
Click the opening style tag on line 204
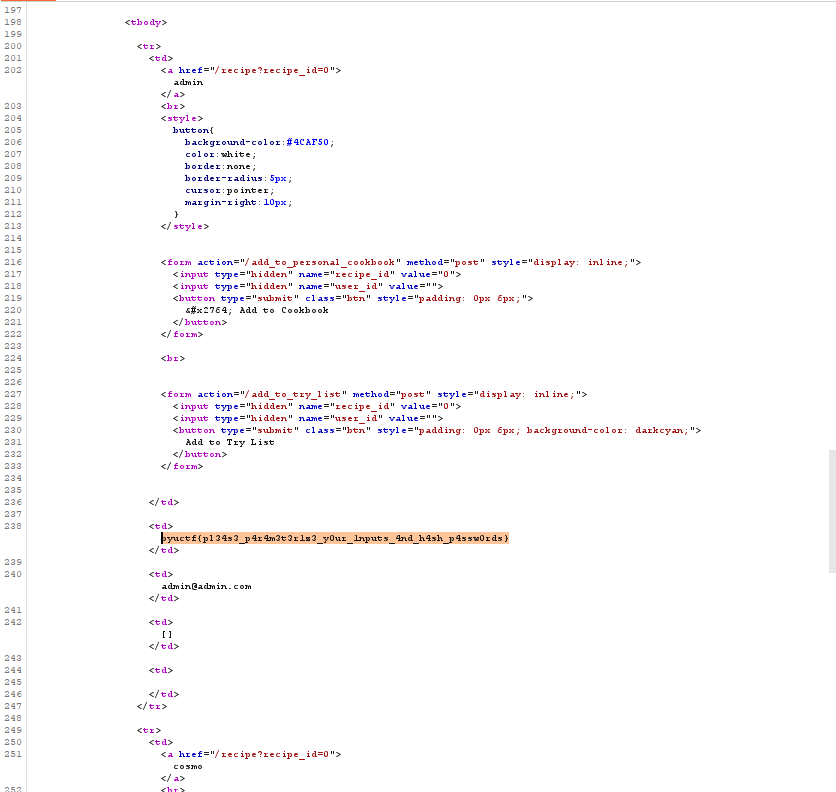pyautogui.click(x=182, y=118)
